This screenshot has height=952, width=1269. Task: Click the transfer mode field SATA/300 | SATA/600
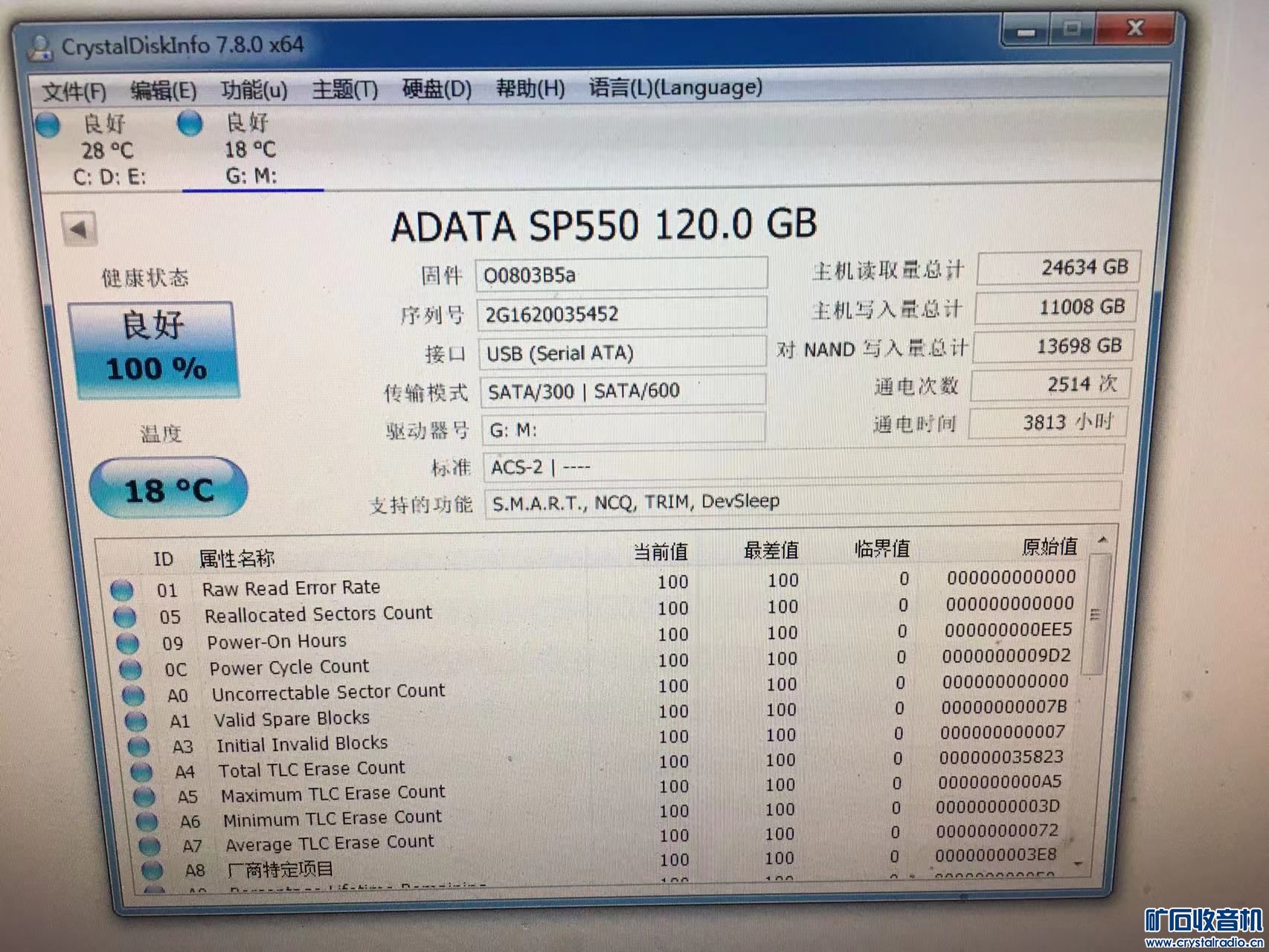(623, 390)
